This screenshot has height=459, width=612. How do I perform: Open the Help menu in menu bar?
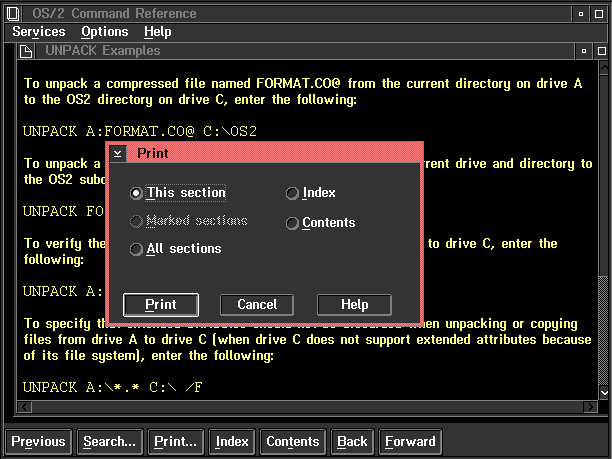pyautogui.click(x=157, y=32)
